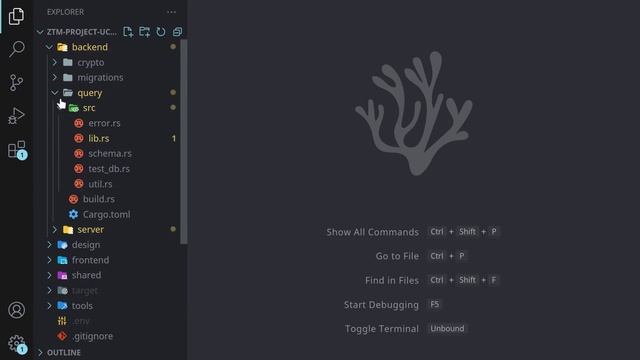640x360 pixels.
Task: Open Explorer views and more actions menu
Action: pos(171,12)
